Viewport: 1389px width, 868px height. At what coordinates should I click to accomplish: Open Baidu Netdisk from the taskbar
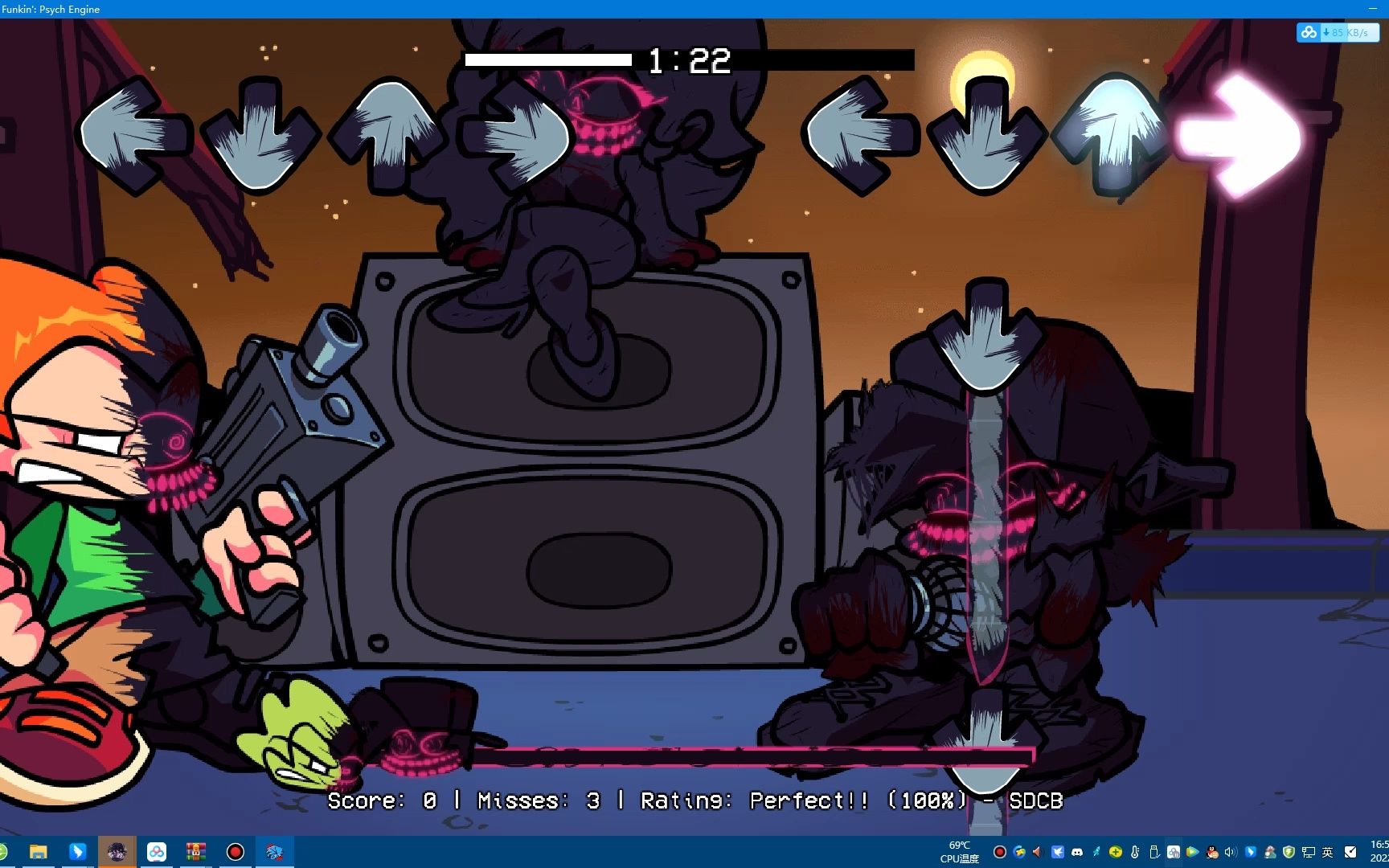(156, 852)
